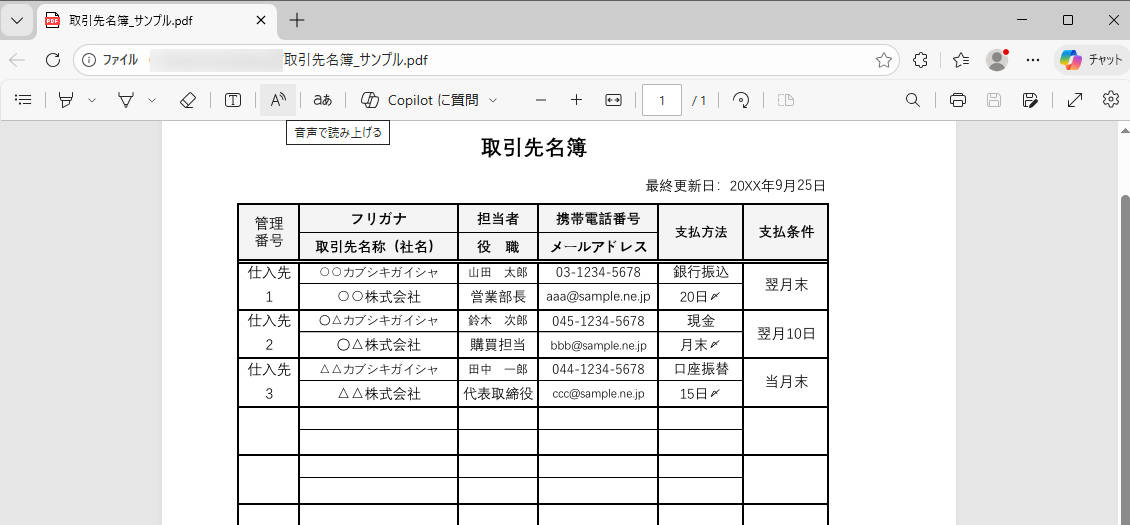
Task: Click the 口座振替 cell
Action: pyautogui.click(x=700, y=369)
